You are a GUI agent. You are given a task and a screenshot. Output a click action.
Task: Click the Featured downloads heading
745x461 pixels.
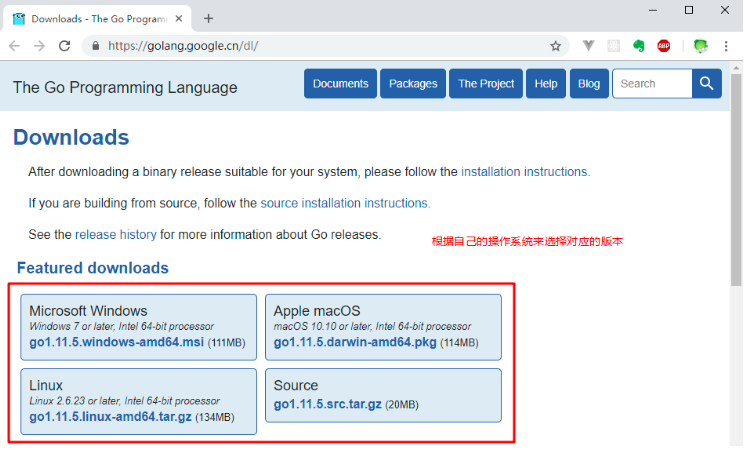pyautogui.click(x=93, y=268)
